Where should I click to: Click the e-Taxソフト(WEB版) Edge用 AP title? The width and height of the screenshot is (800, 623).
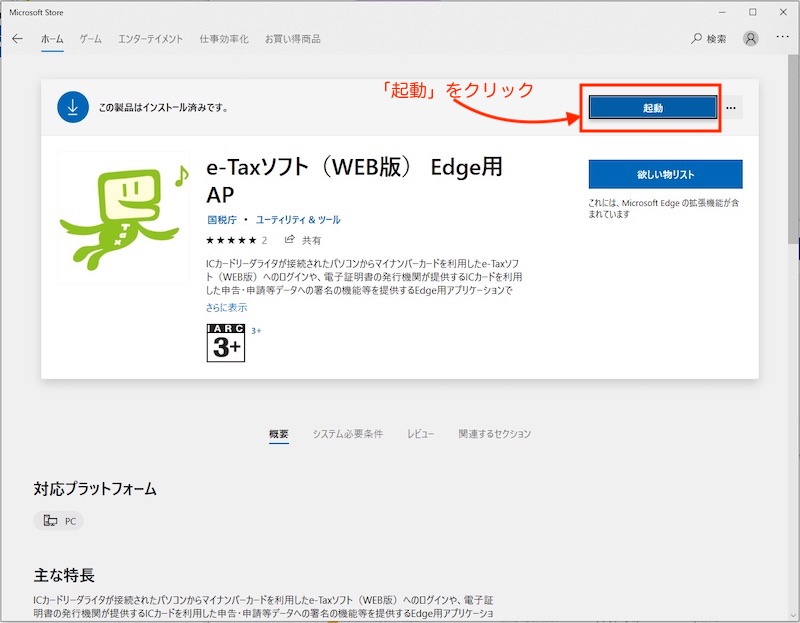[354, 181]
